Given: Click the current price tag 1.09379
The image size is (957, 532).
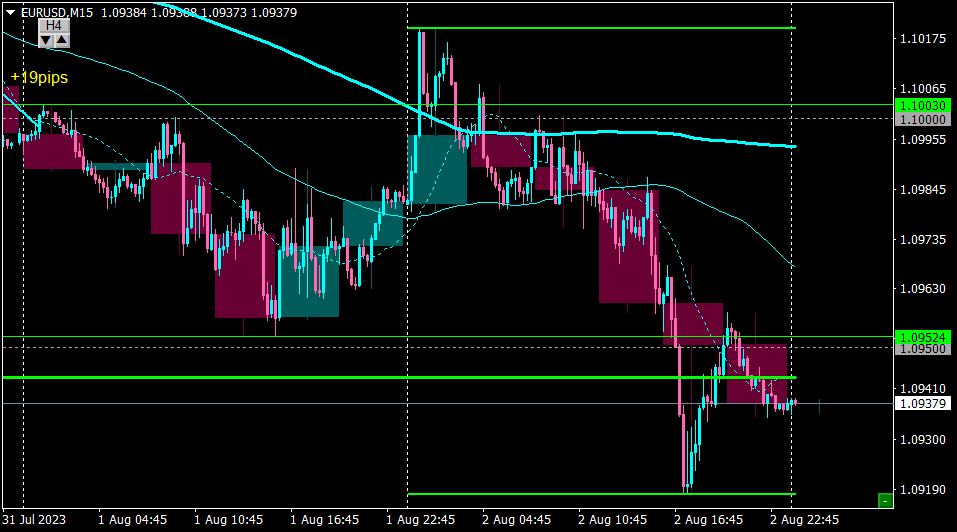Looking at the screenshot, I should (x=923, y=403).
